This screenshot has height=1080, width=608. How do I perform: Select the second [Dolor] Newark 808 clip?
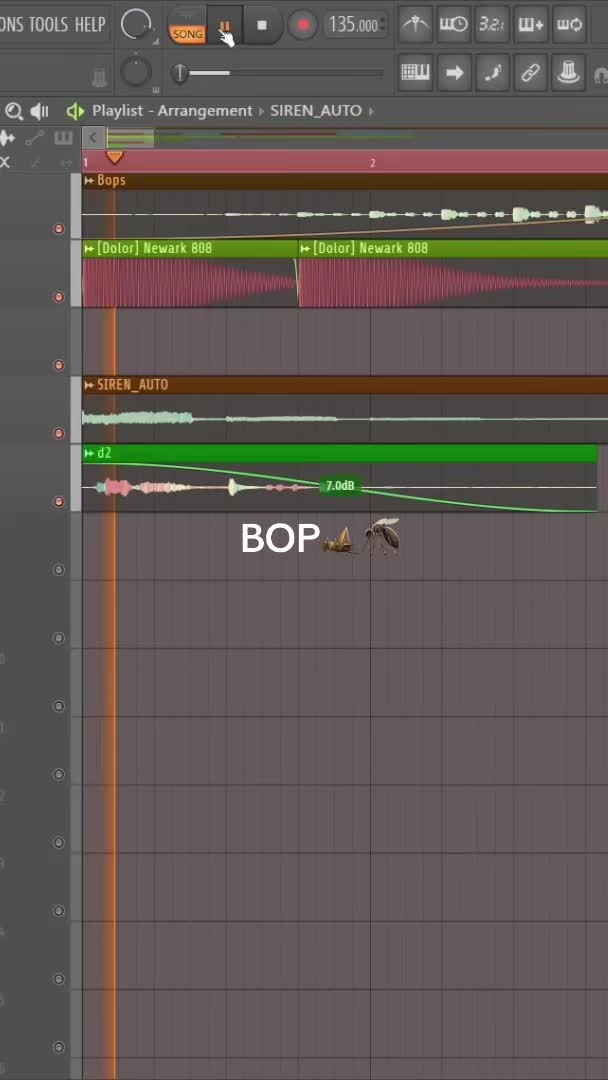[454, 273]
